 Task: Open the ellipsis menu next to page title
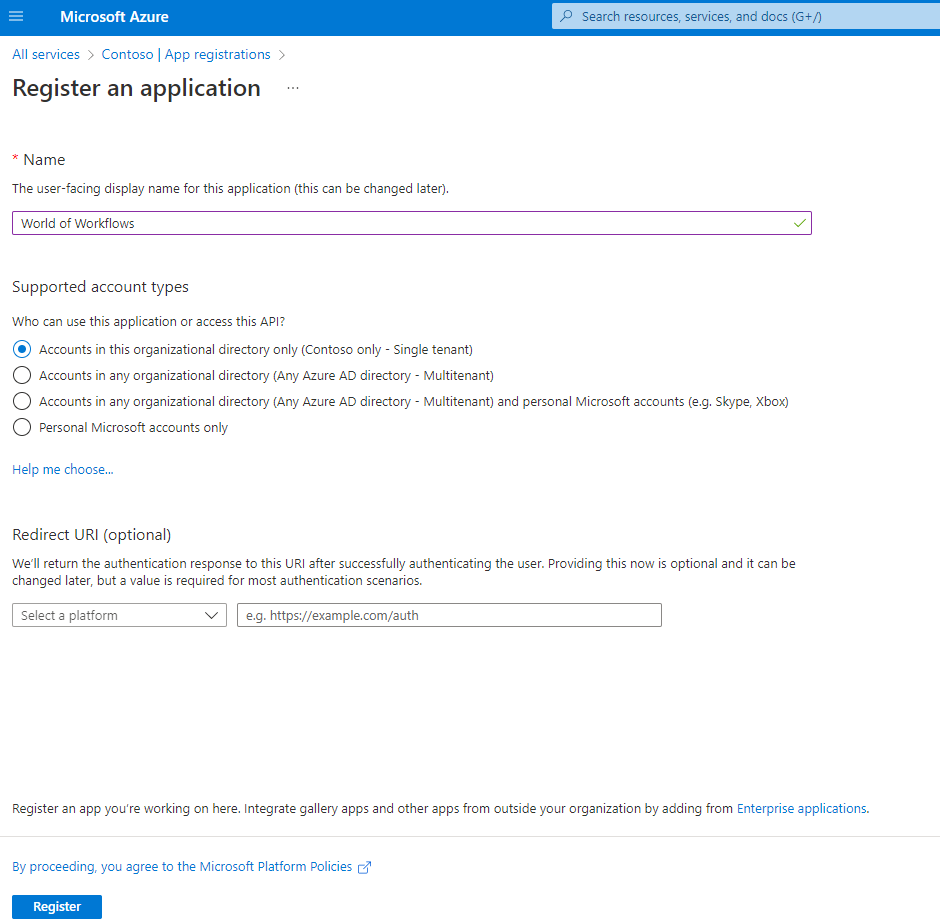coord(292,88)
